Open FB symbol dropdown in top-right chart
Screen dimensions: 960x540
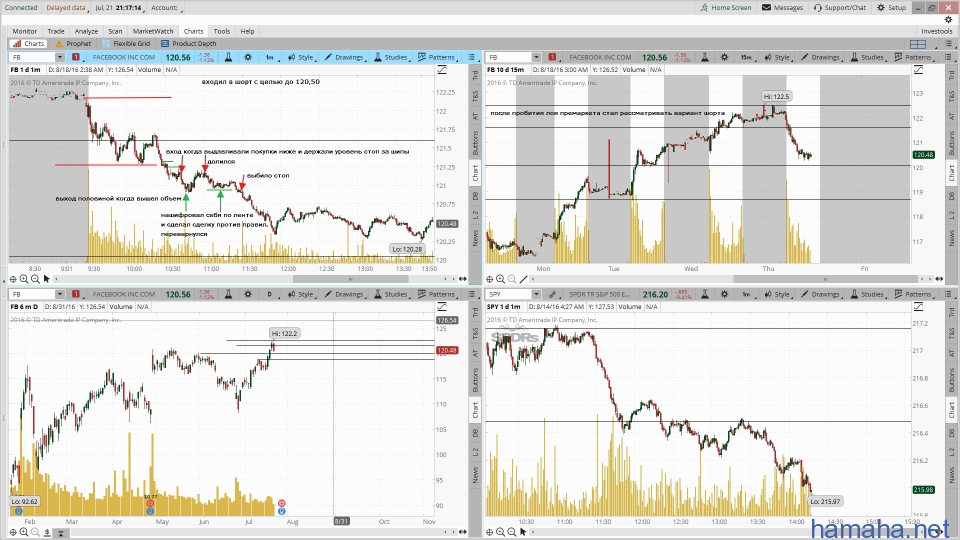coord(536,57)
